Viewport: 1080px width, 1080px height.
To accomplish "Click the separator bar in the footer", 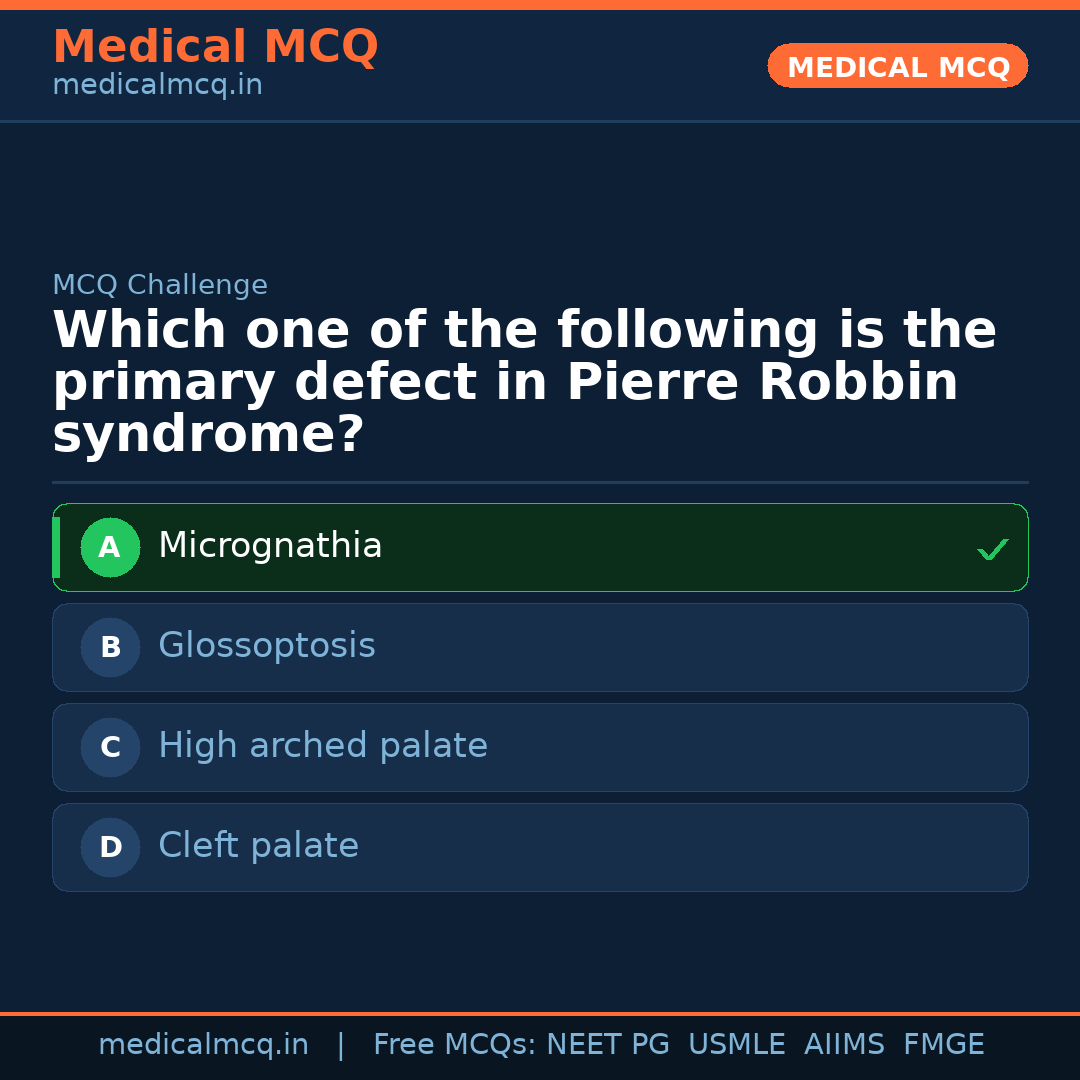I will point(340,1044).
